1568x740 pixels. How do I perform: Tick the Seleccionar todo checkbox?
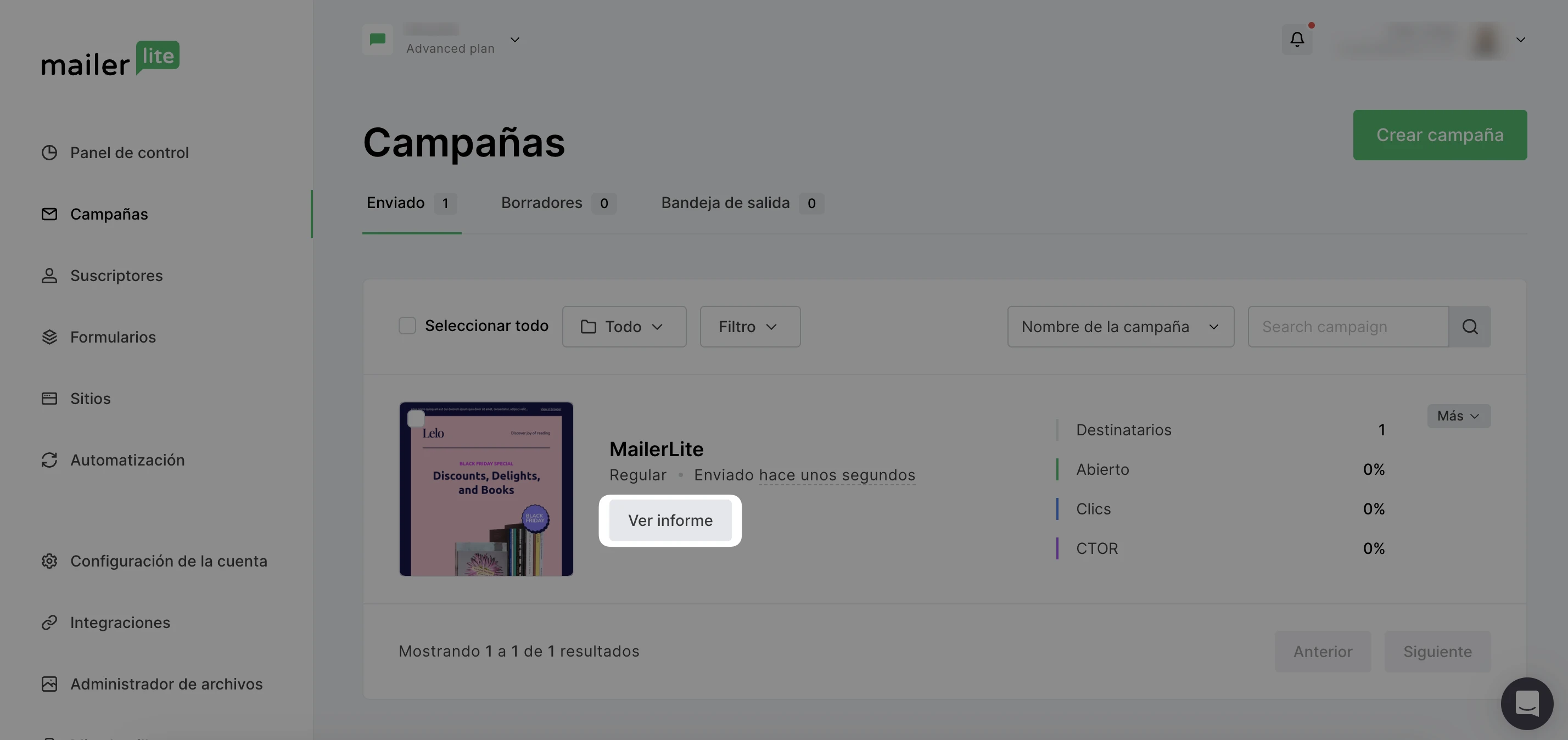point(407,326)
